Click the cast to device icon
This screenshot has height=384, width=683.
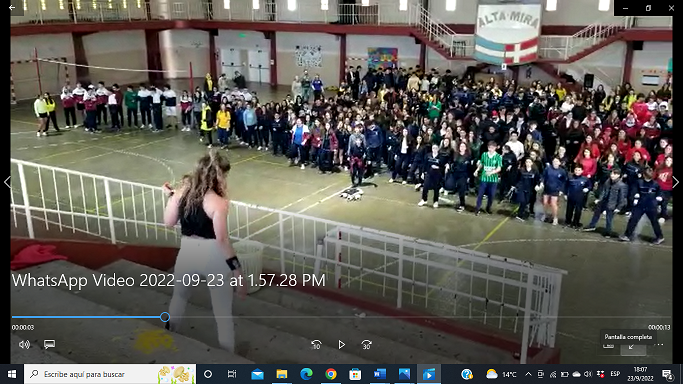pyautogui.click(x=608, y=346)
